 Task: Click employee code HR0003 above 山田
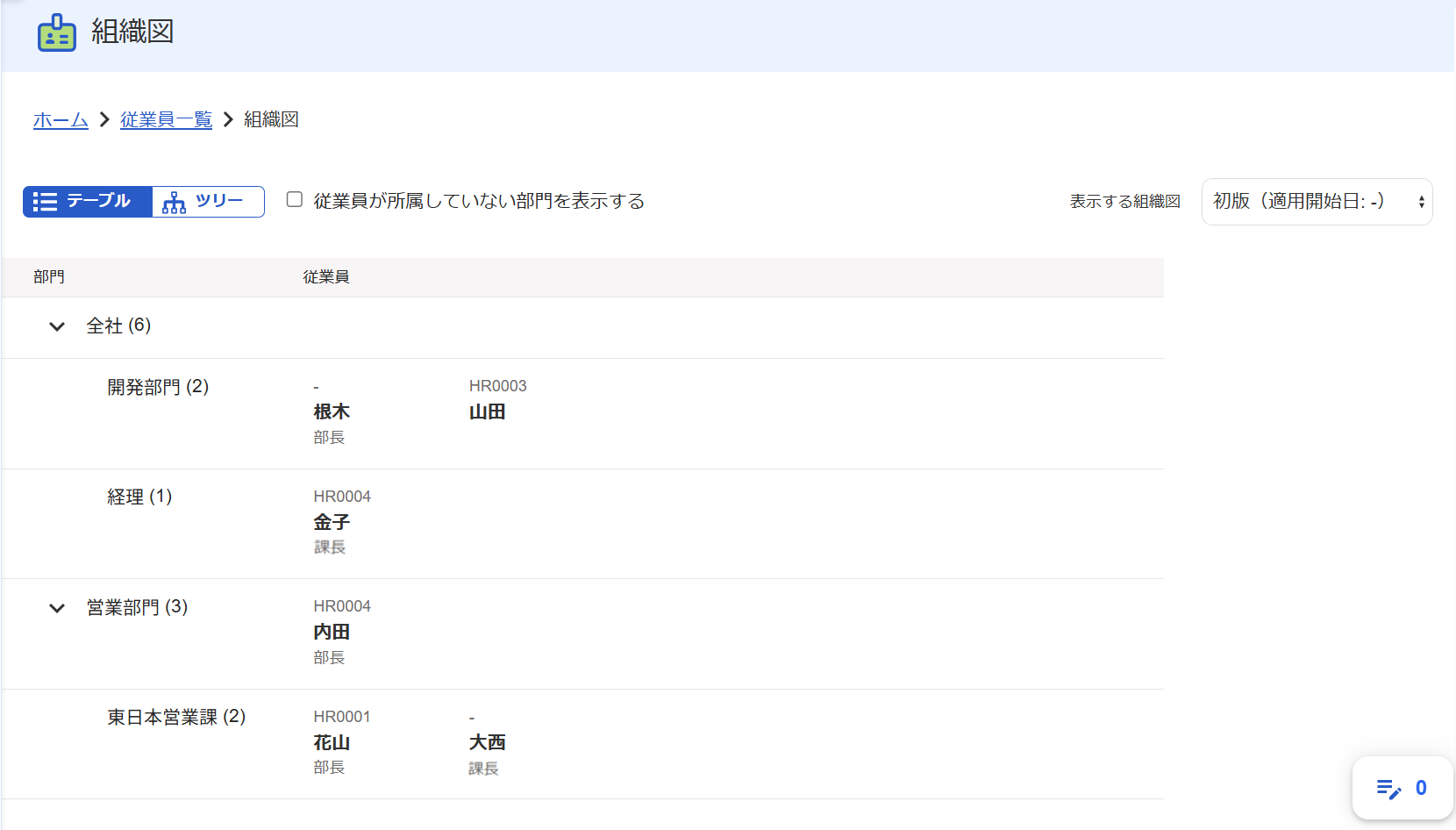click(497, 386)
